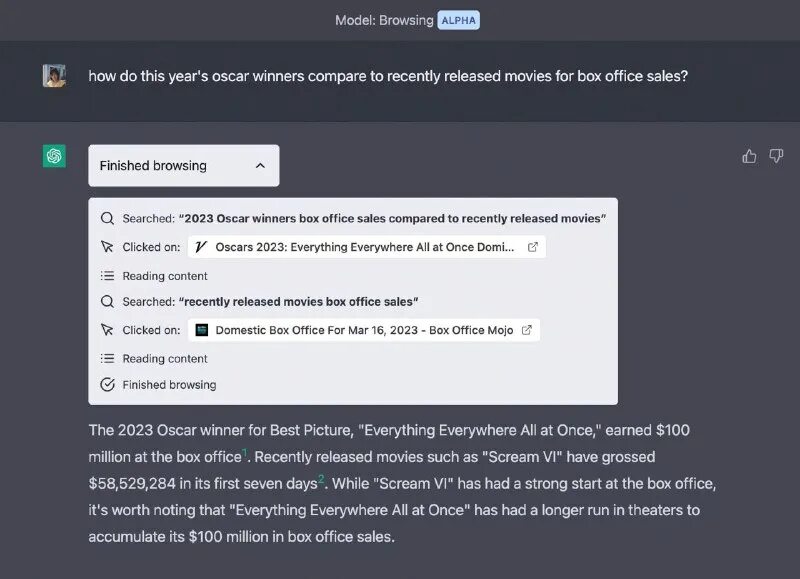Screen dimensions: 800x579
Task: Click the first Reading content entry
Action: tap(164, 276)
